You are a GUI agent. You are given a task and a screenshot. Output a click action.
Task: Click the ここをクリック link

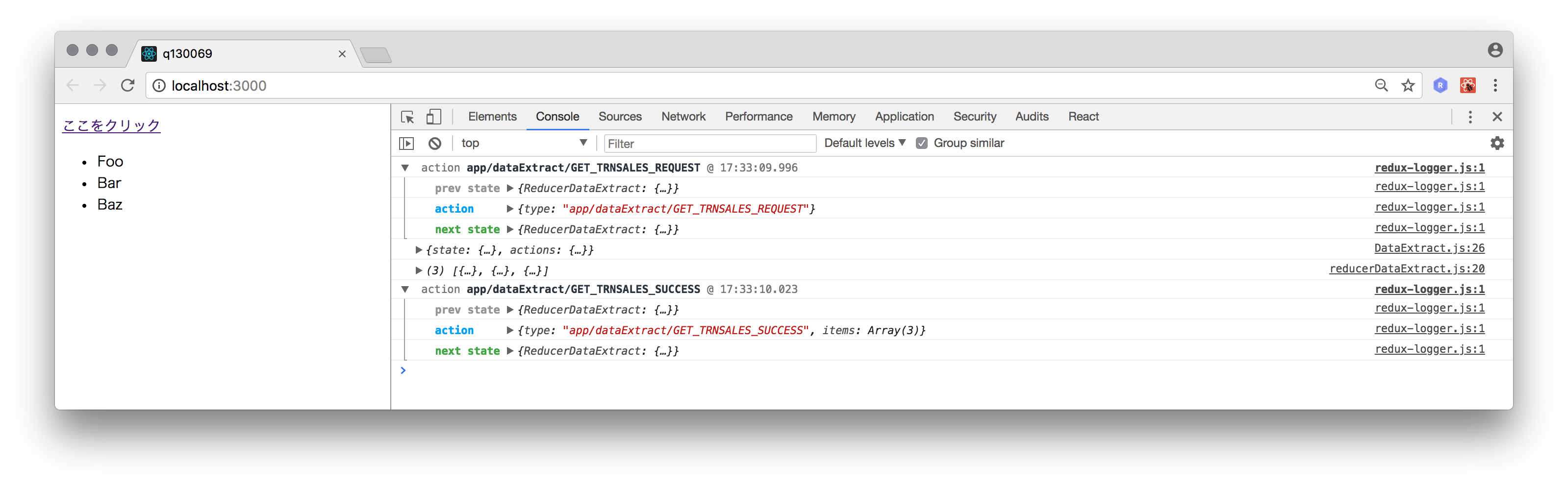click(x=111, y=125)
